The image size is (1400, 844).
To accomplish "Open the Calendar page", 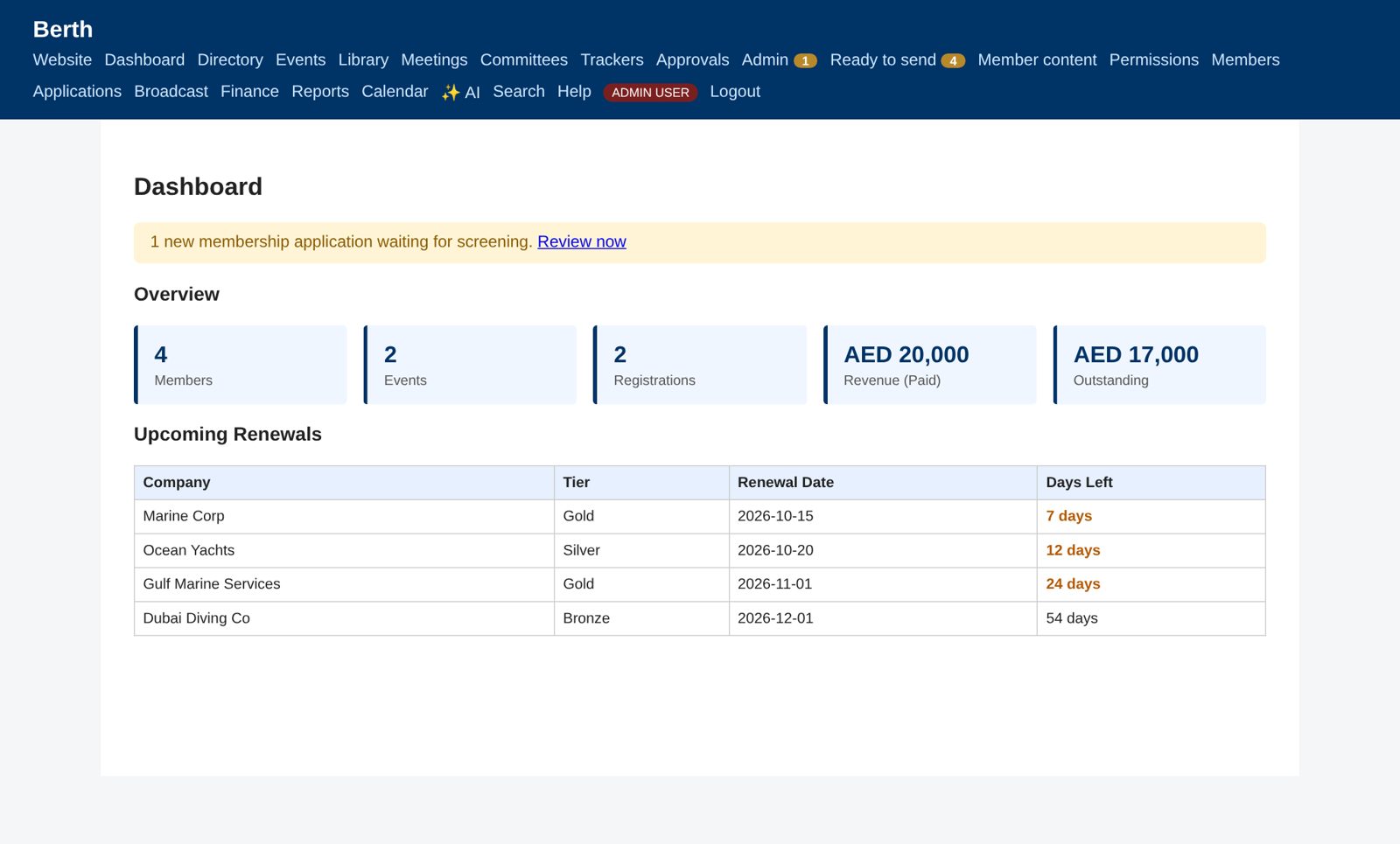I will pos(395,91).
